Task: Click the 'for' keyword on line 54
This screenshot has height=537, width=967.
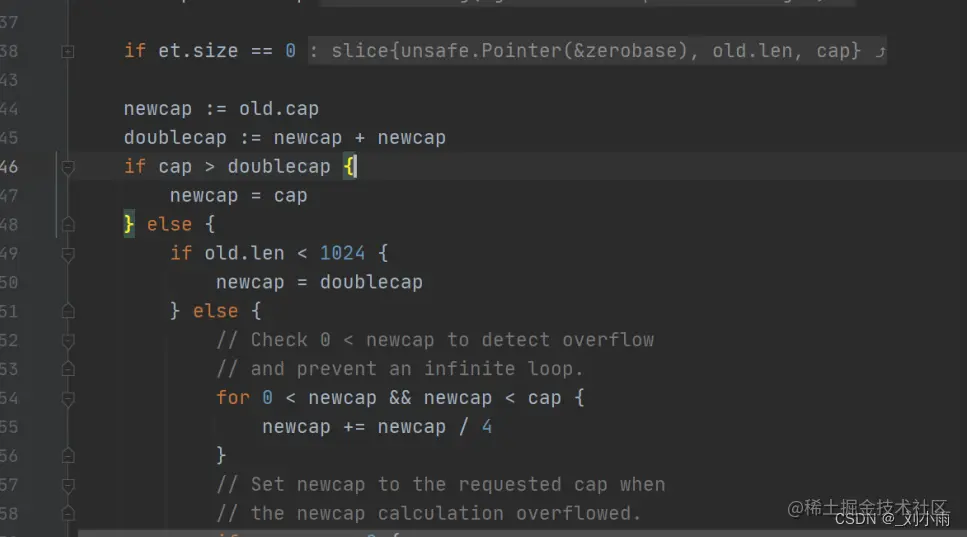Action: tap(232, 398)
